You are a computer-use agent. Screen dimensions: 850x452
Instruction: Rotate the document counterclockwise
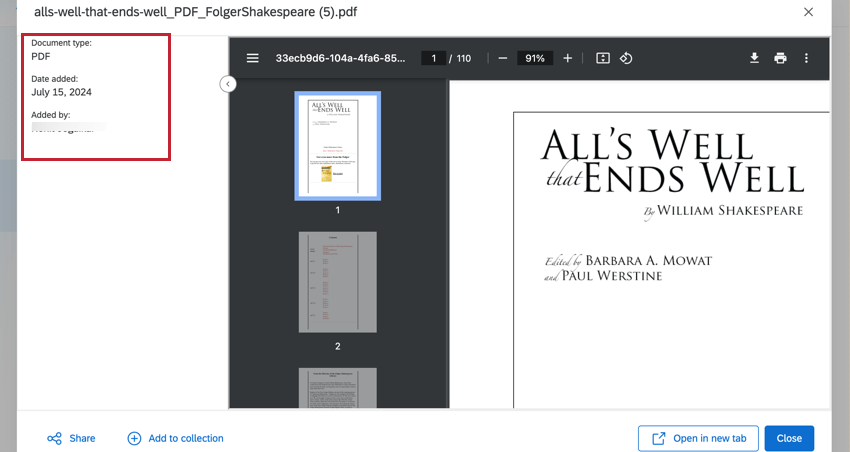click(626, 58)
